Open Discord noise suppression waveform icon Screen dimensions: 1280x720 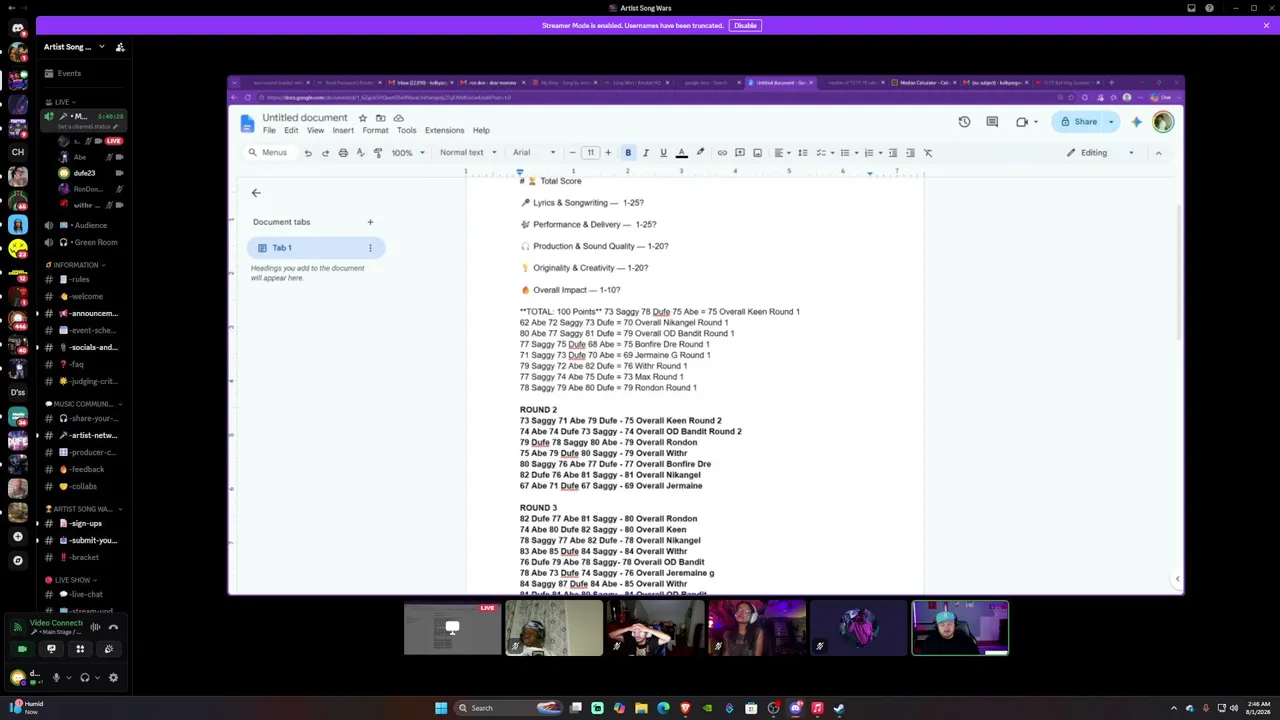(x=95, y=628)
